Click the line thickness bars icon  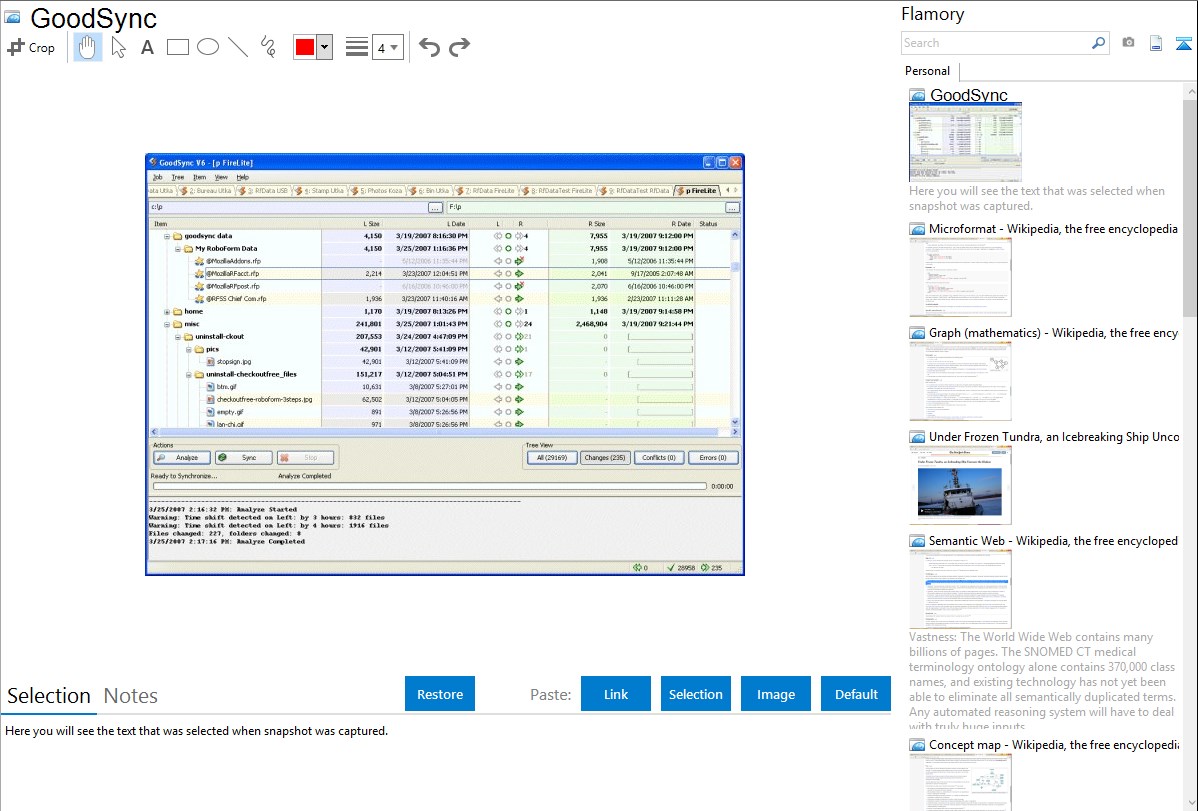[x=357, y=47]
